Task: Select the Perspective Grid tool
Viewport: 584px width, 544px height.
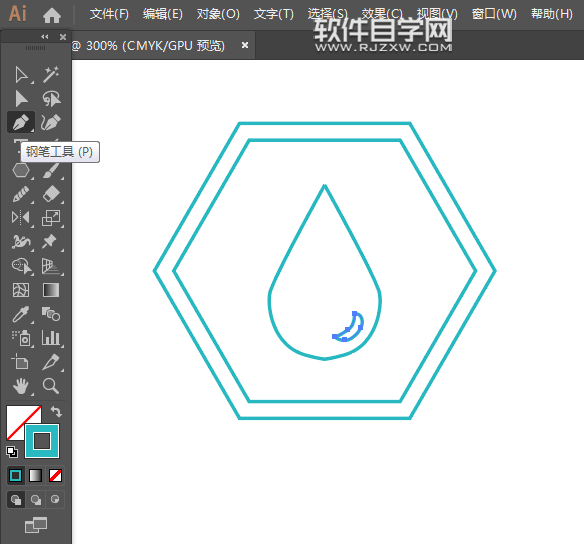Action: 51,266
